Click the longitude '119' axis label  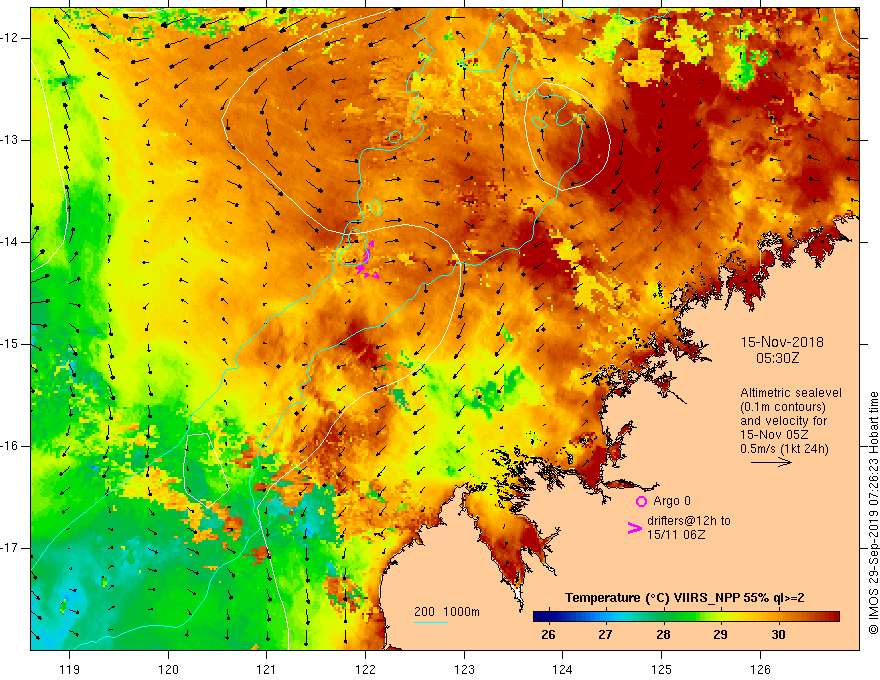pyautogui.click(x=70, y=669)
